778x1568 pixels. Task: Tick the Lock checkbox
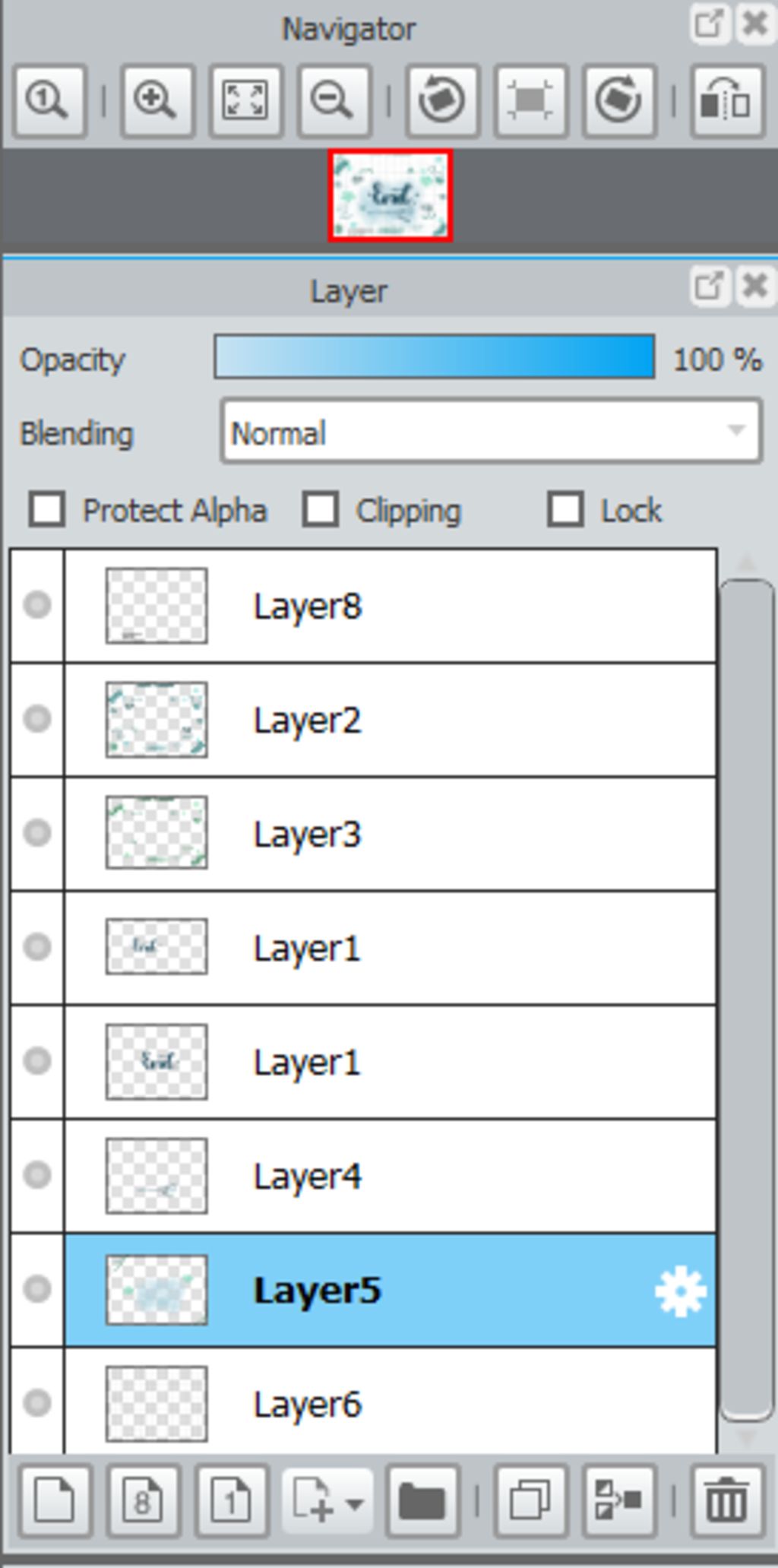[565, 509]
